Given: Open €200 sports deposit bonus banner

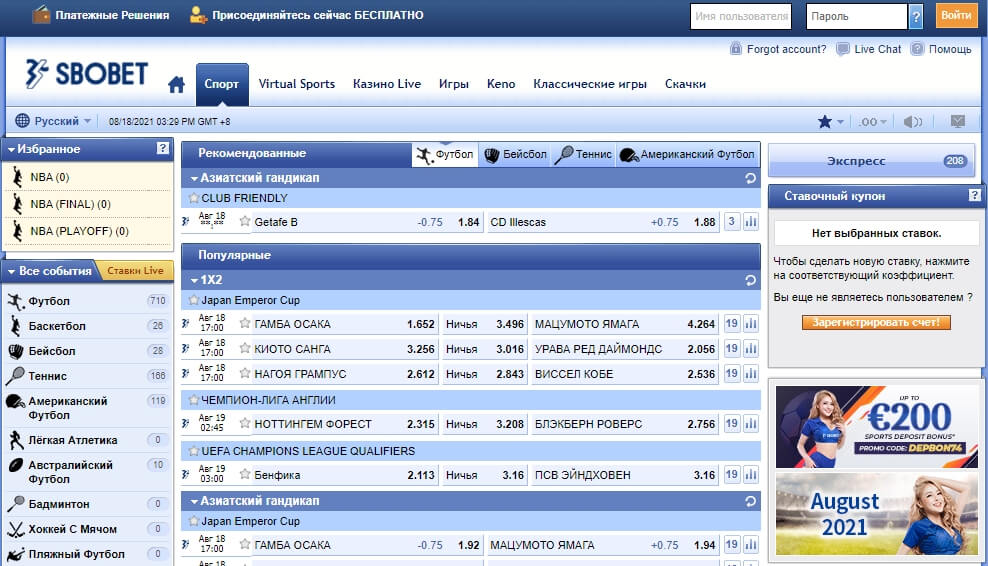Looking at the screenshot, I should pyautogui.click(x=876, y=427).
